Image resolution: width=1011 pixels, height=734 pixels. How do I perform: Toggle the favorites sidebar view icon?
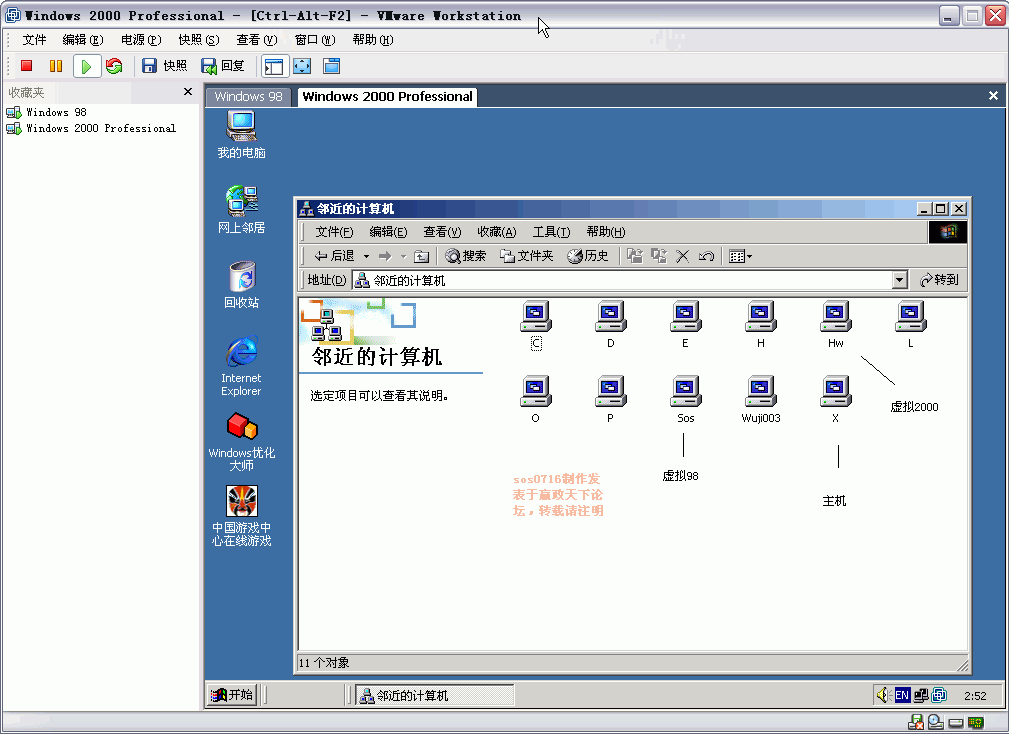click(x=274, y=66)
